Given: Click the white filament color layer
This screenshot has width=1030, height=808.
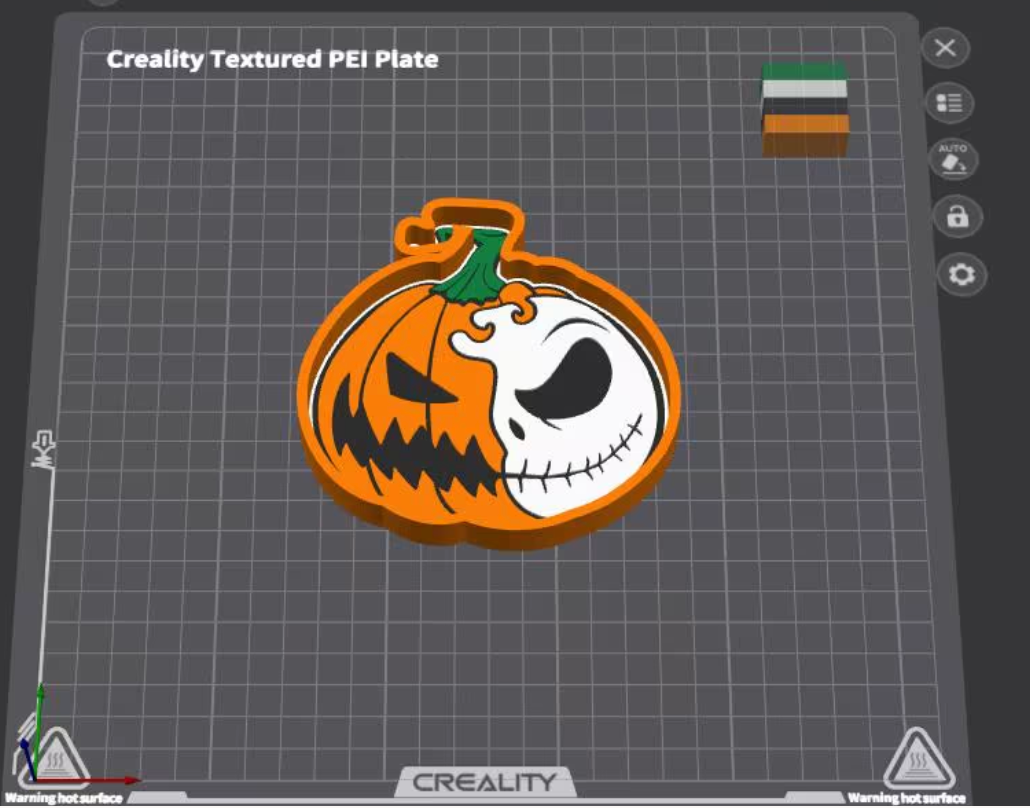Looking at the screenshot, I should click(805, 89).
